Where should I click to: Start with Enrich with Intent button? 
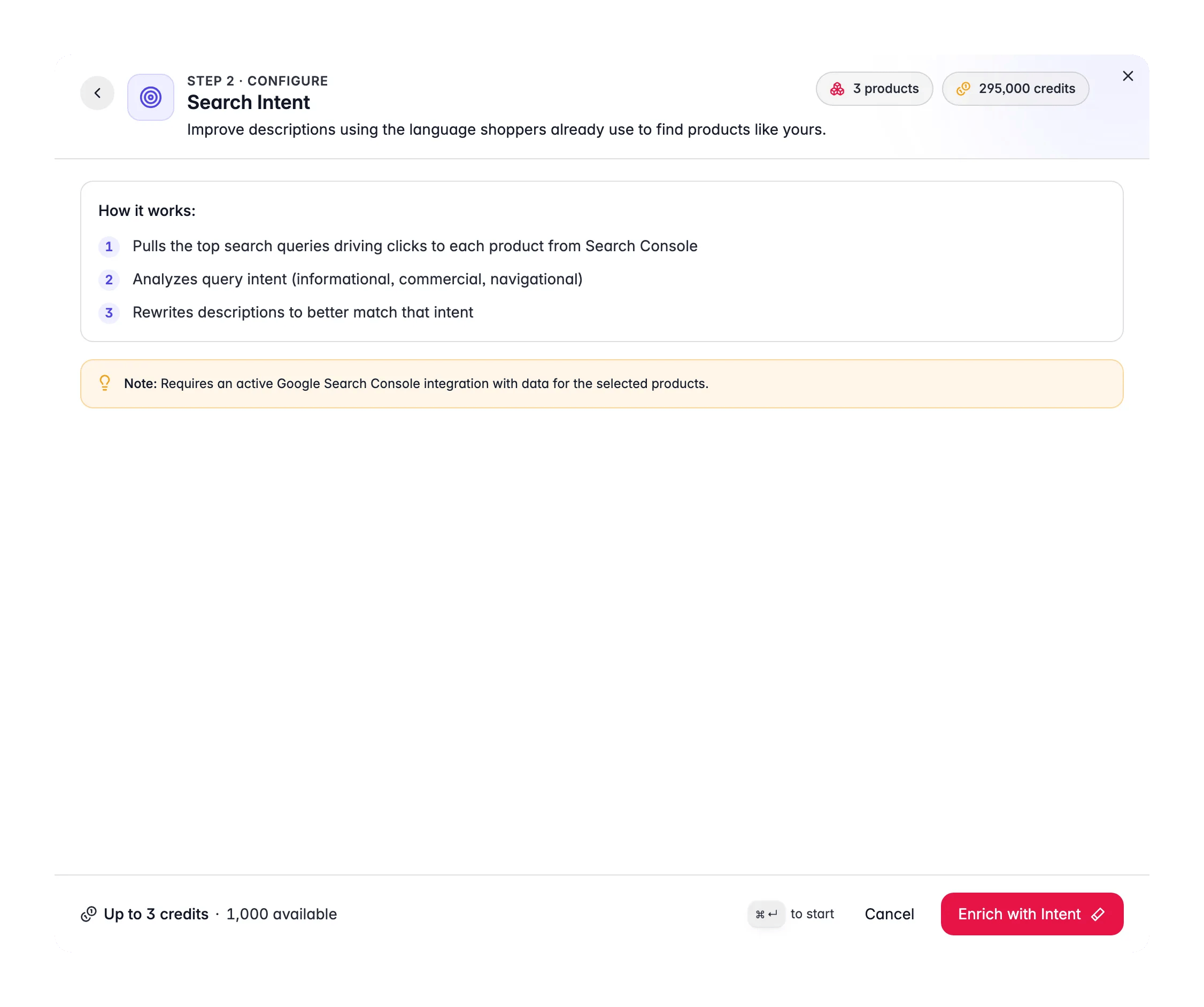(1032, 913)
